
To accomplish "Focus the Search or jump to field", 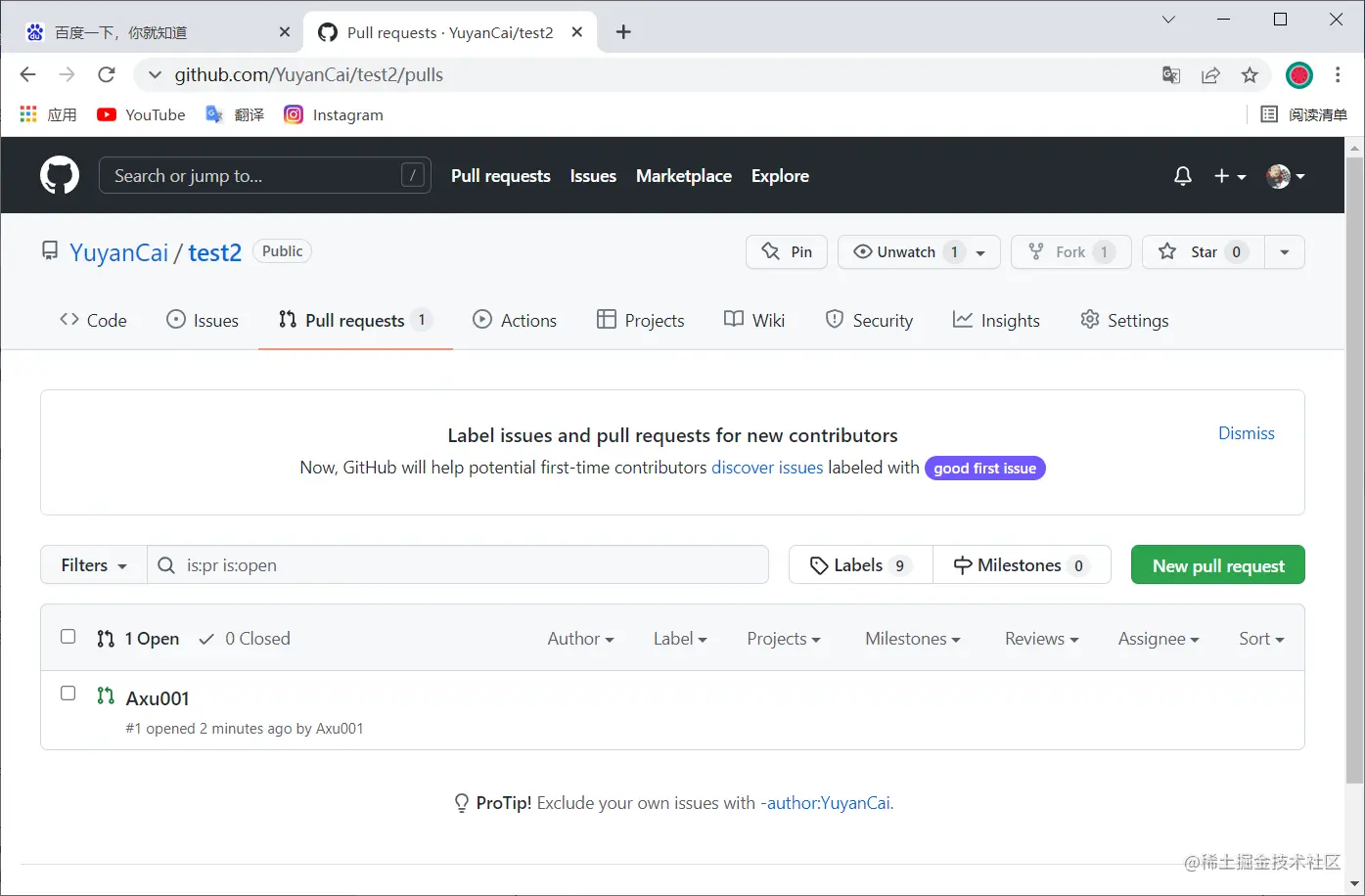I will 265,176.
